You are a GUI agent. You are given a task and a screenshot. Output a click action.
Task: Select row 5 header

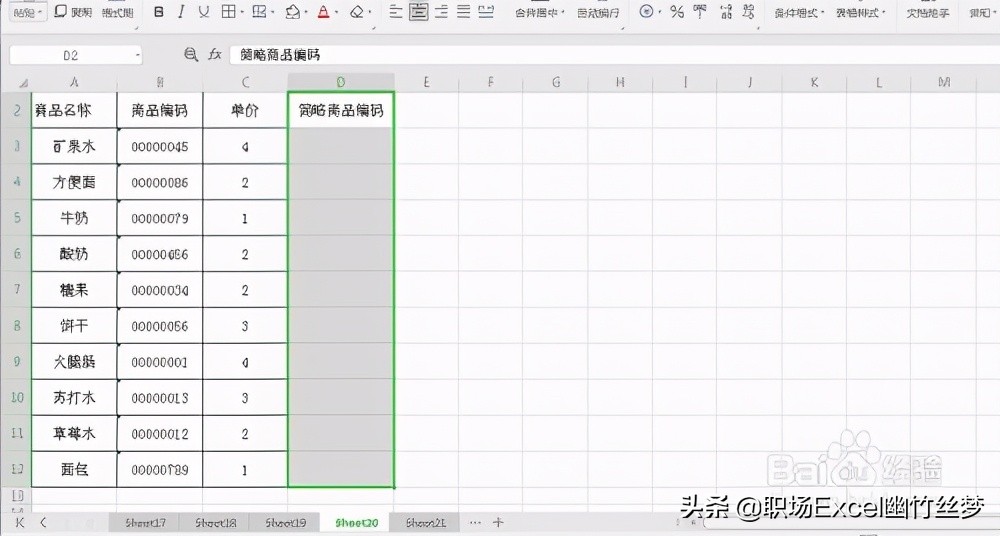[x=17, y=218]
